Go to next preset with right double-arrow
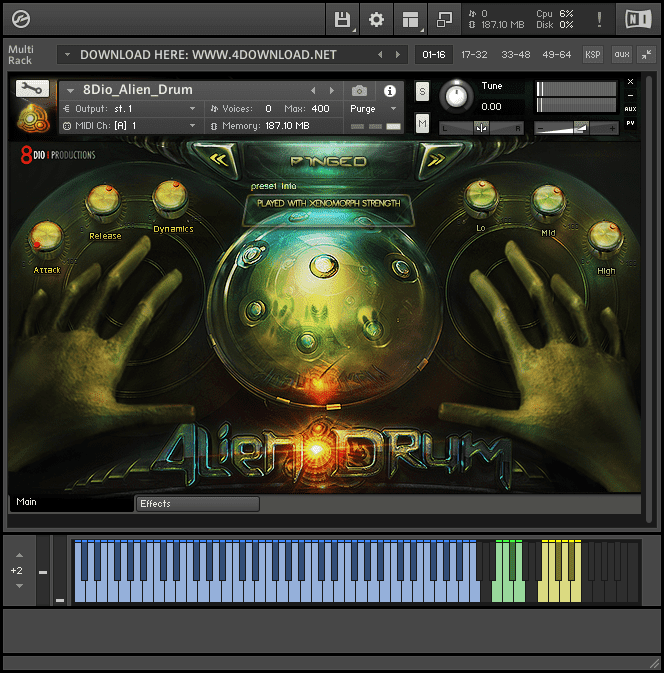The image size is (664, 673). (x=437, y=160)
